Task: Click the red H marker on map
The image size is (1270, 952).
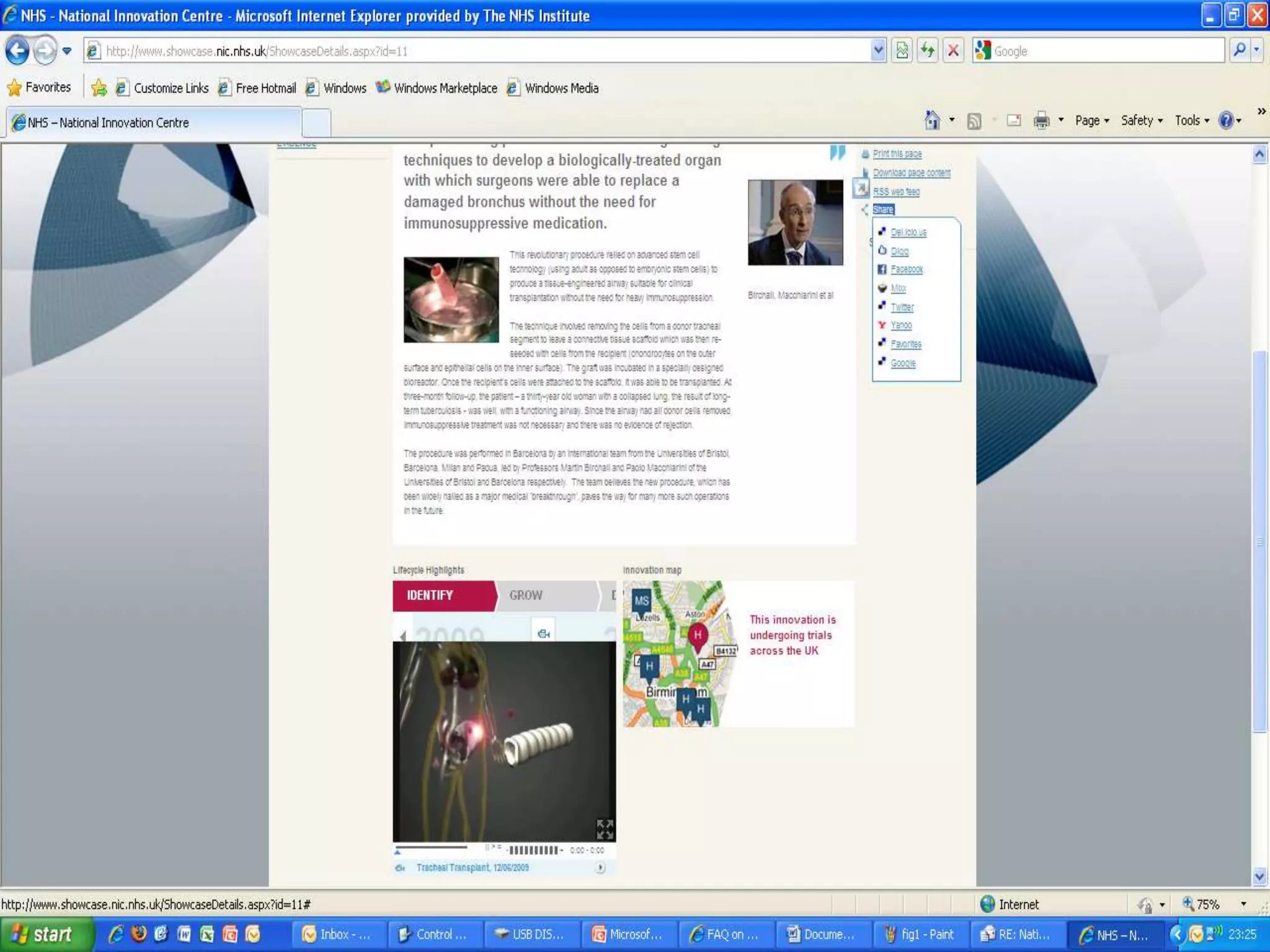Action: 698,635
